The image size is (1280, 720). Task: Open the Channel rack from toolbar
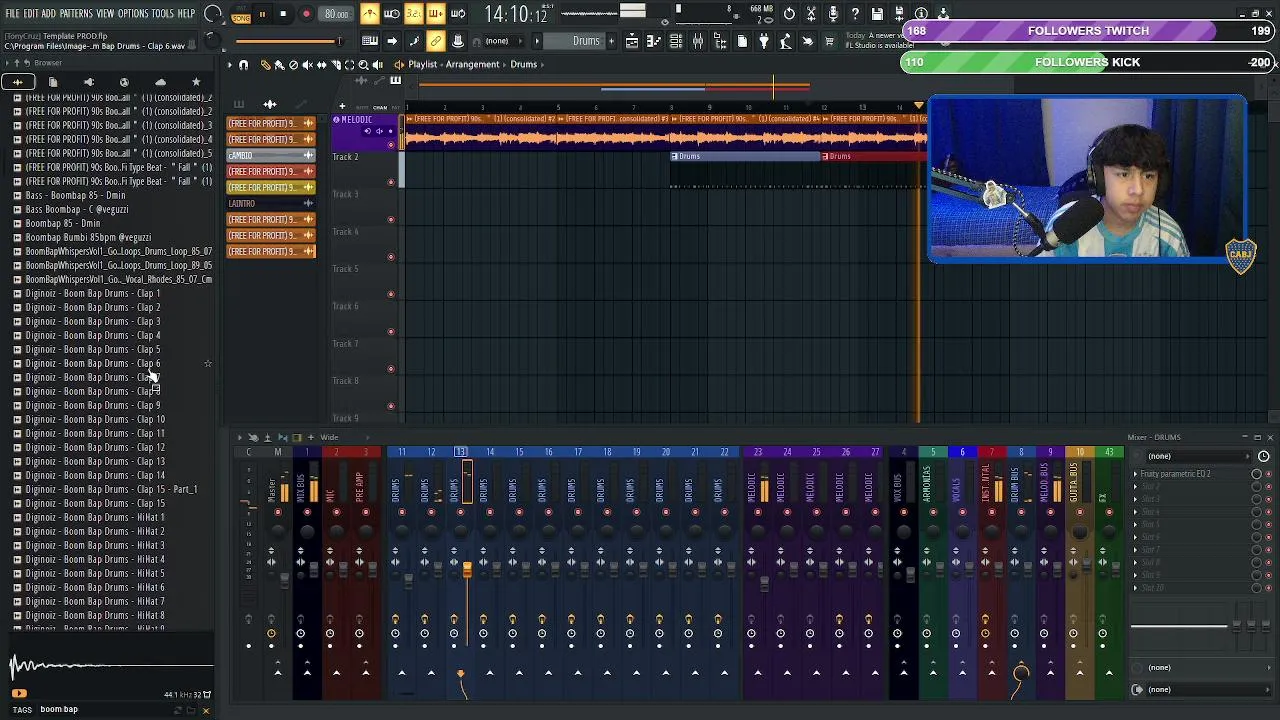676,41
